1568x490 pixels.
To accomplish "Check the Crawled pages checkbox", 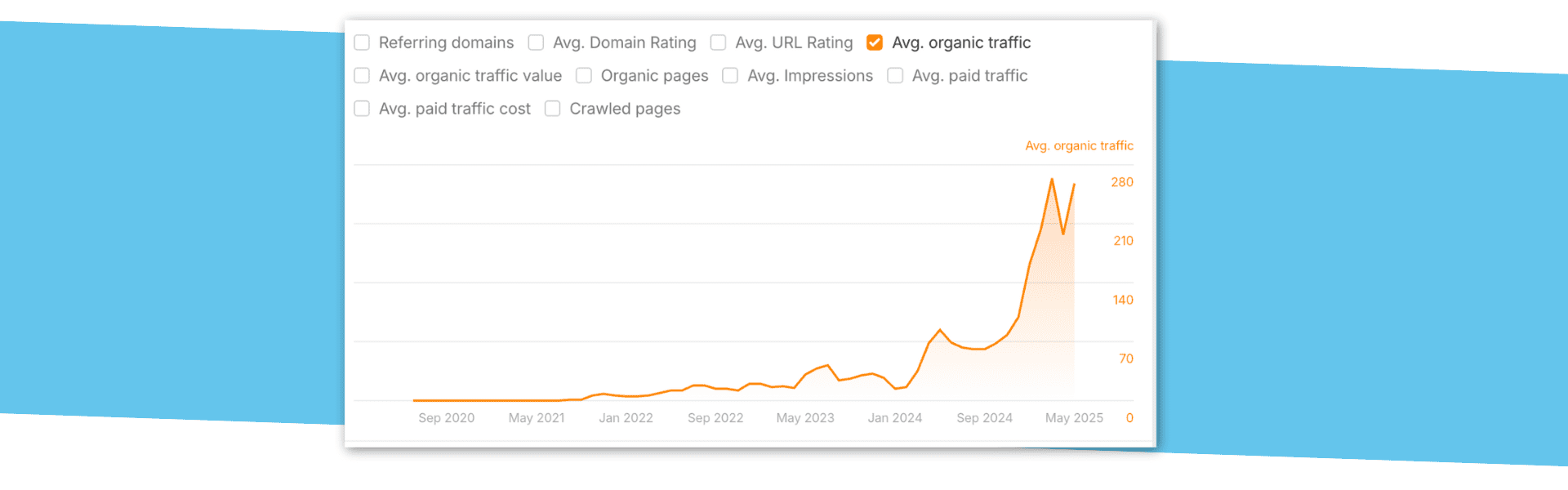I will pos(552,108).
